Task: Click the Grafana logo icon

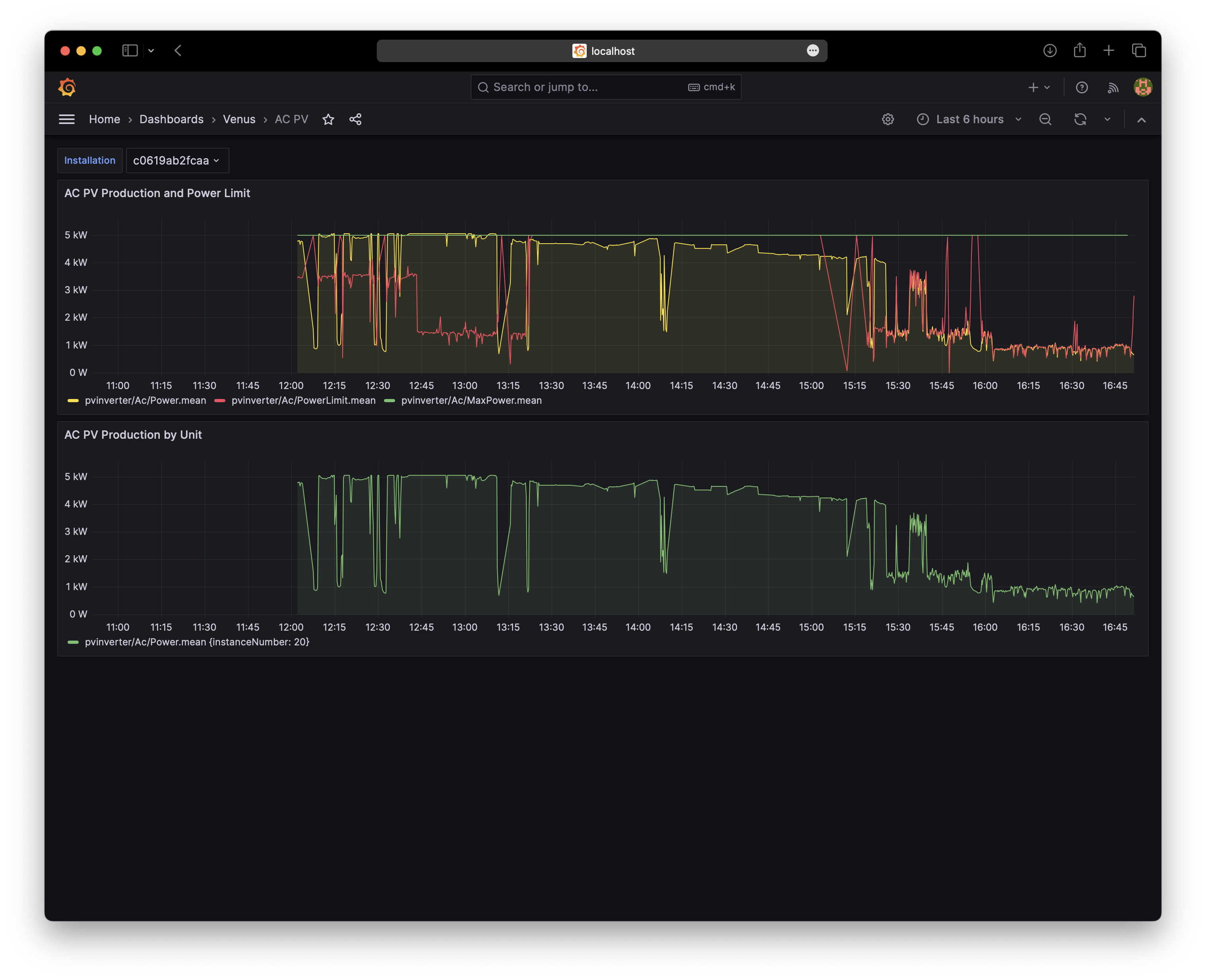Action: point(67,87)
